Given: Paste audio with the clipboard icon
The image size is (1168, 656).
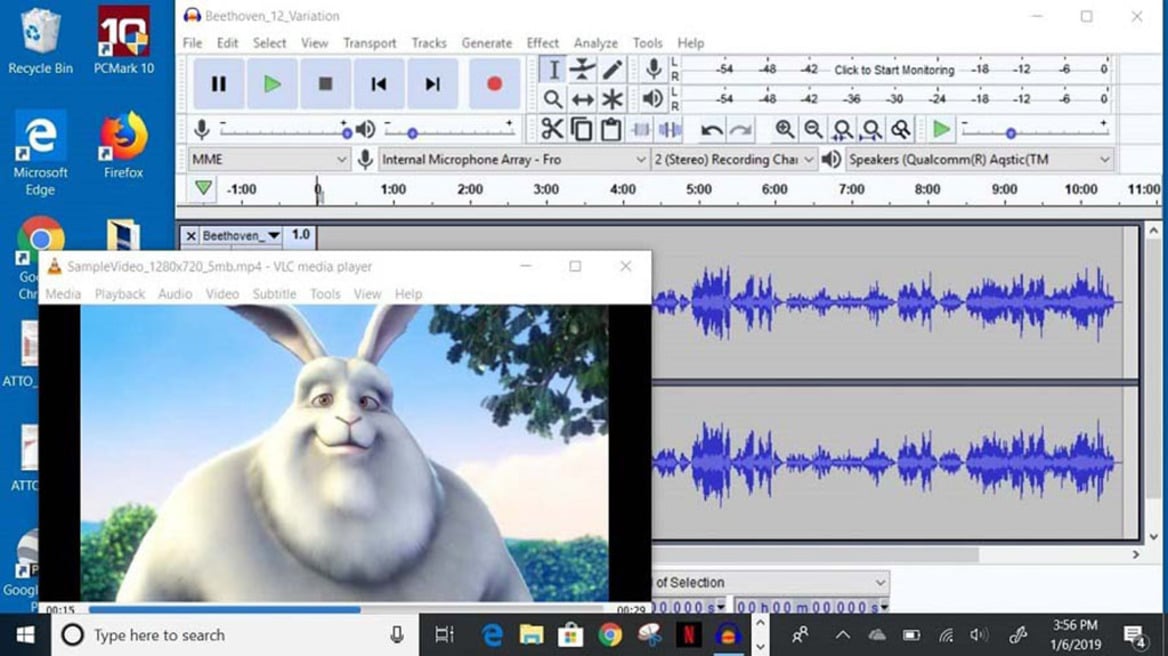Looking at the screenshot, I should tap(611, 130).
